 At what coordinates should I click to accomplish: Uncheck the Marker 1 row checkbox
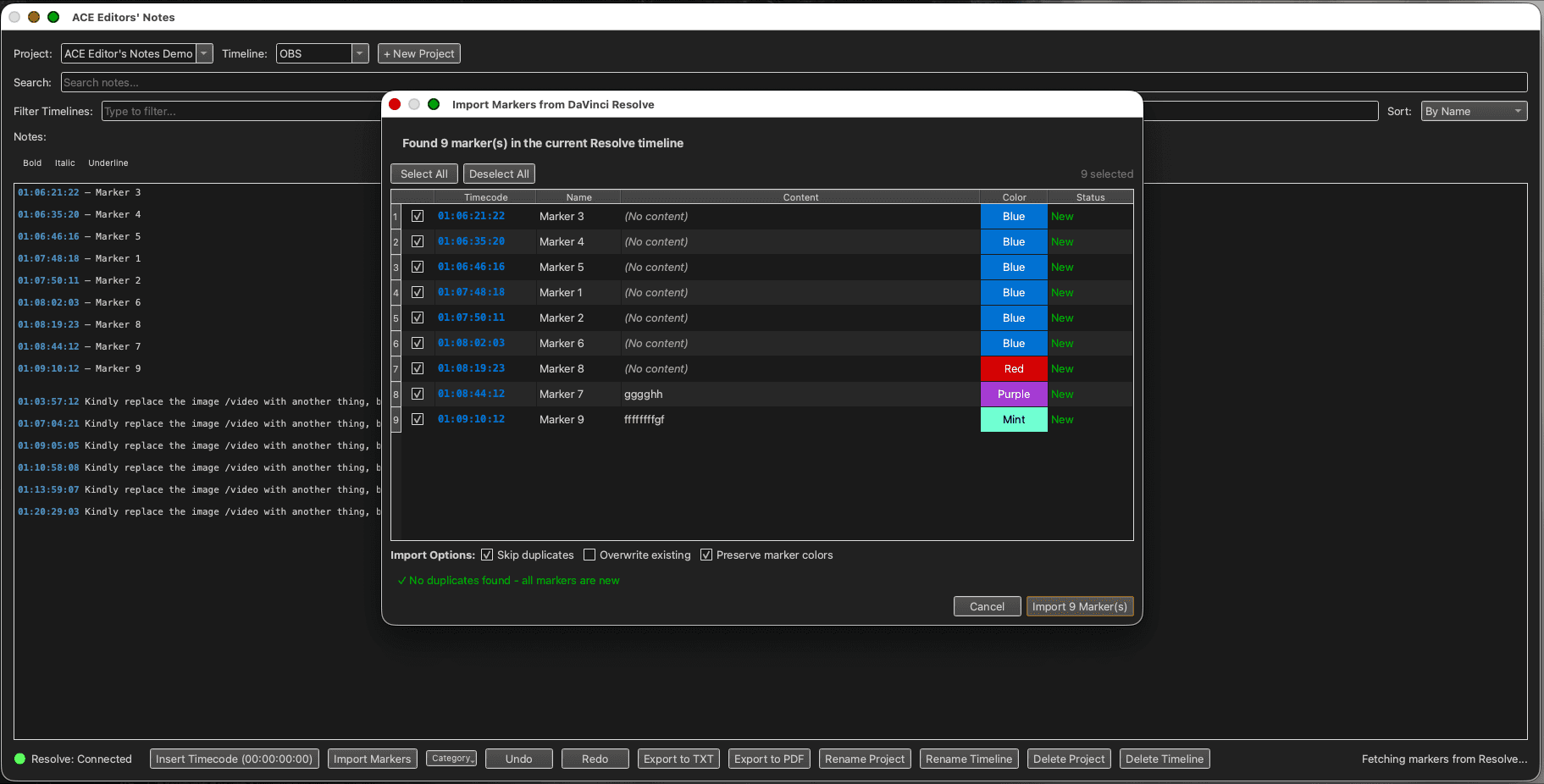pyautogui.click(x=418, y=292)
